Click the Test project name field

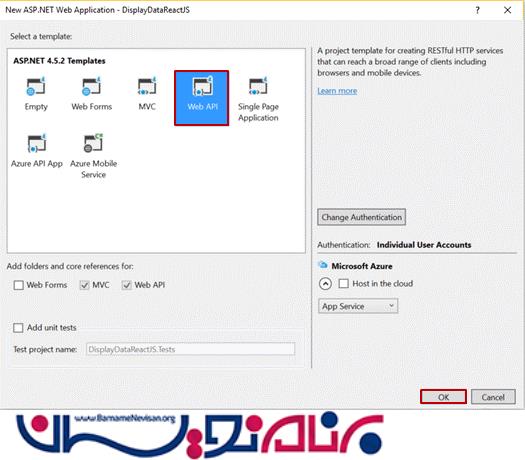pos(191,349)
